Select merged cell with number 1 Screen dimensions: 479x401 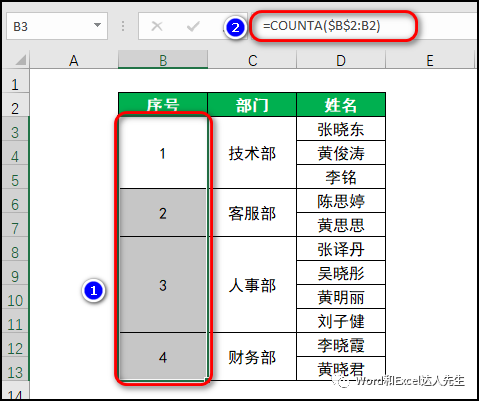tap(163, 153)
